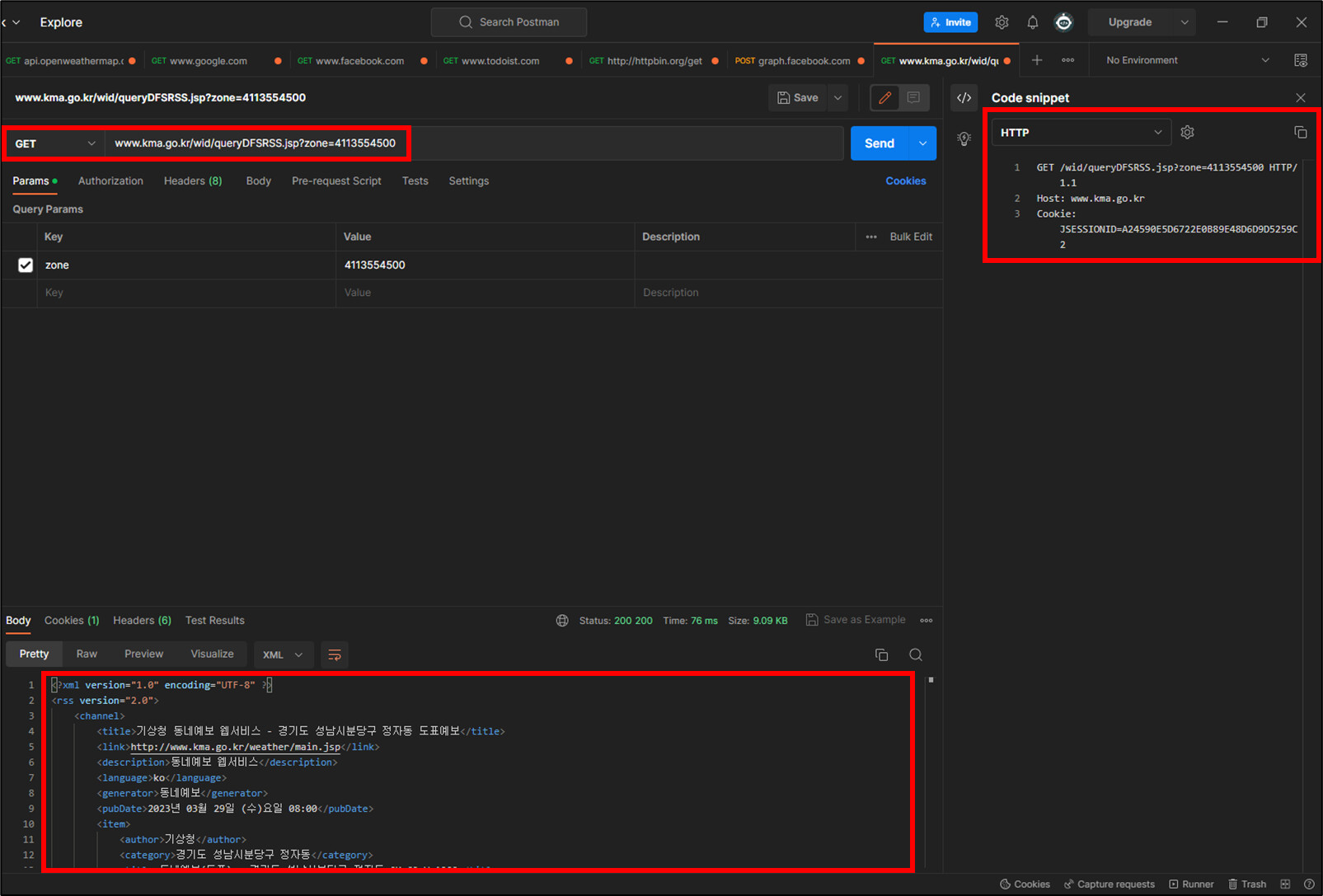Image resolution: width=1323 pixels, height=896 pixels.
Task: Expand the Save options arrow
Action: (x=838, y=97)
